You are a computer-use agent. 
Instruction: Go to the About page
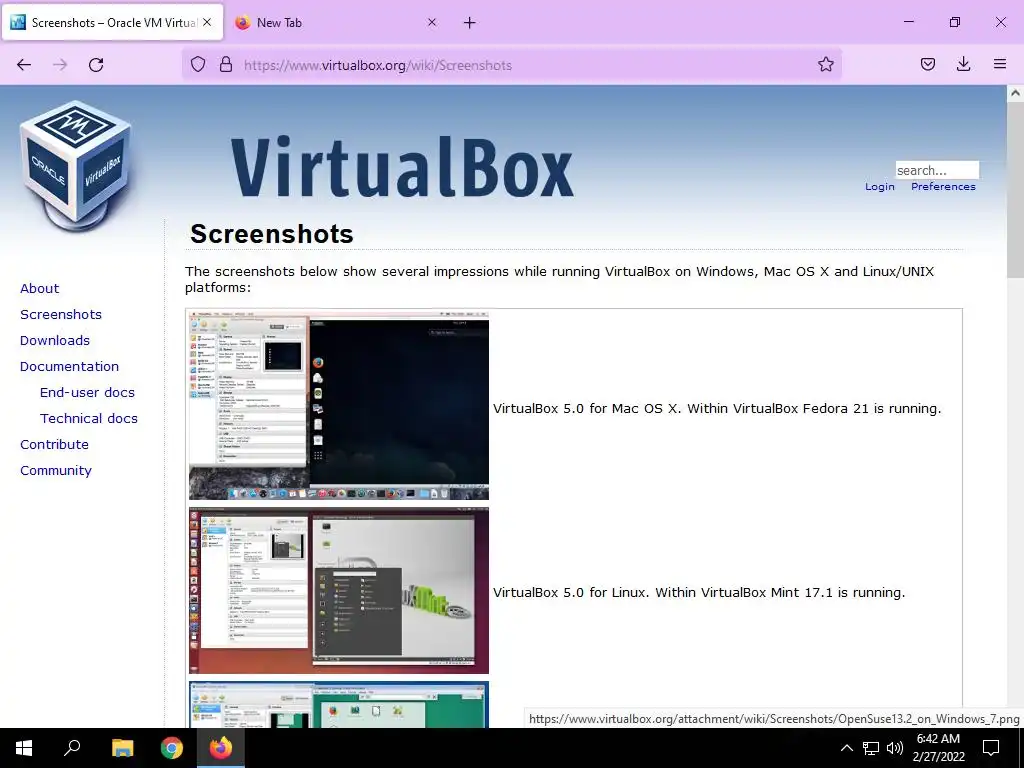pyautogui.click(x=39, y=289)
